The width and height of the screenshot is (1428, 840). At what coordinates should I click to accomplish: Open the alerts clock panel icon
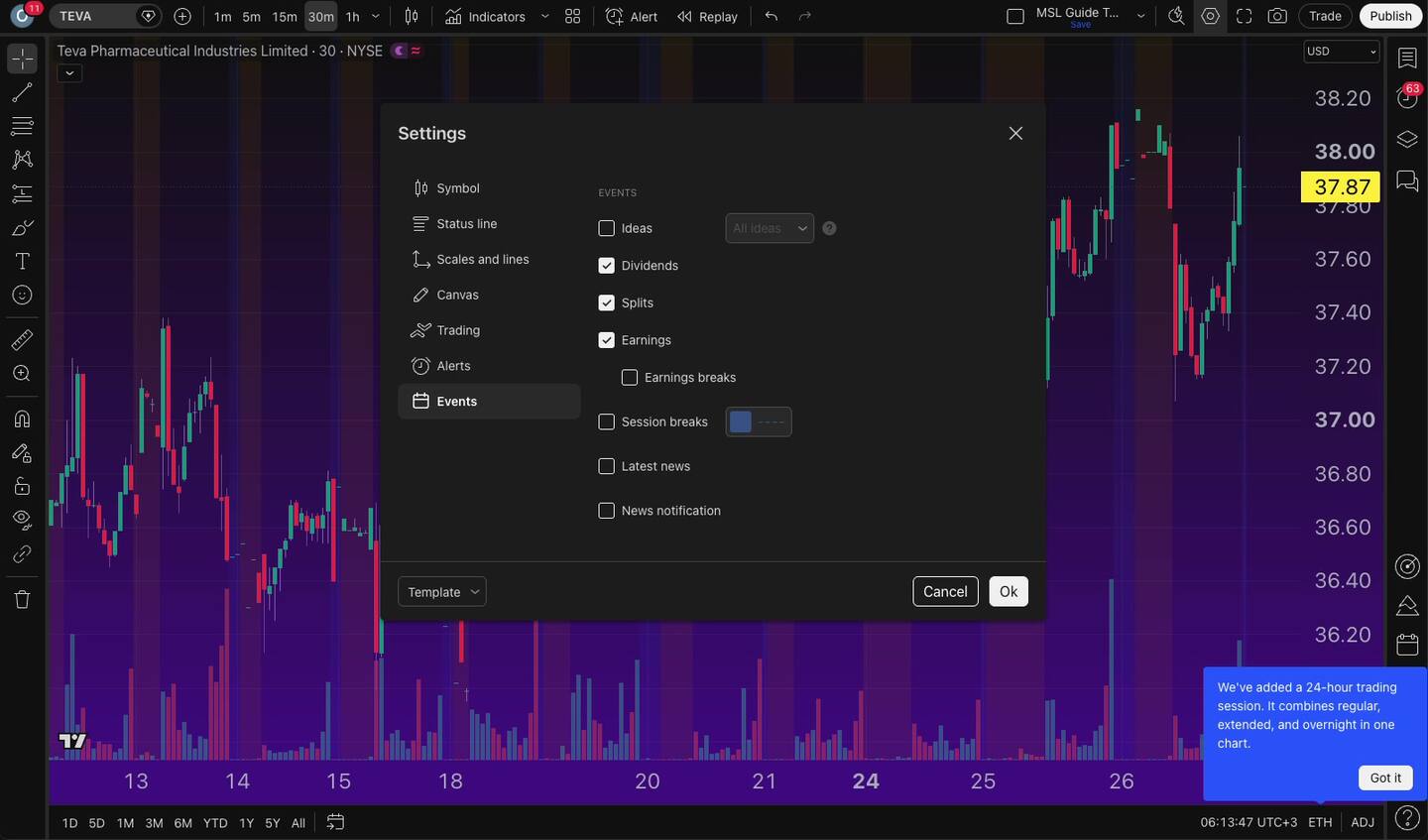pos(1407,97)
